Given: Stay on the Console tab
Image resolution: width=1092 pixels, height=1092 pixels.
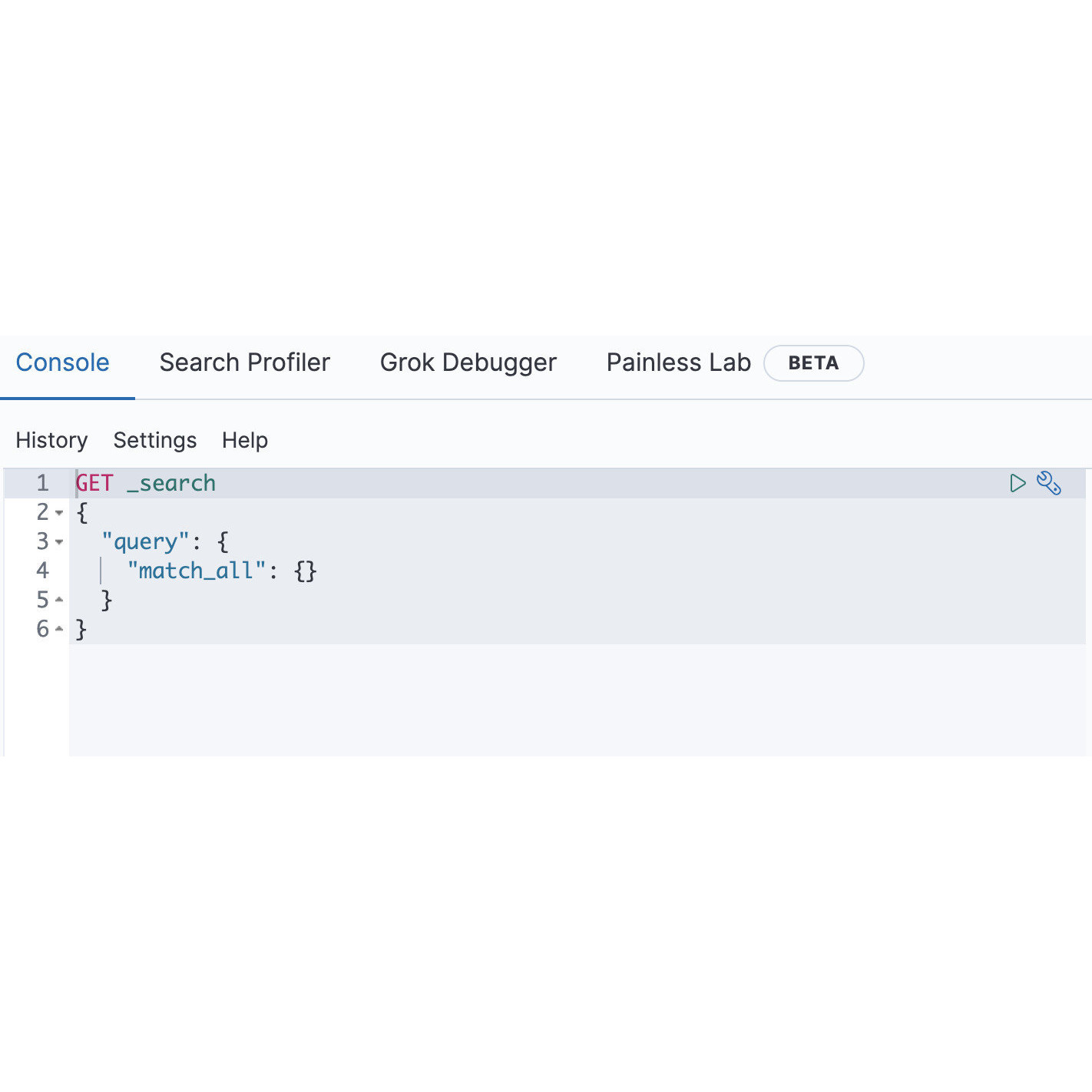Looking at the screenshot, I should pyautogui.click(x=63, y=362).
